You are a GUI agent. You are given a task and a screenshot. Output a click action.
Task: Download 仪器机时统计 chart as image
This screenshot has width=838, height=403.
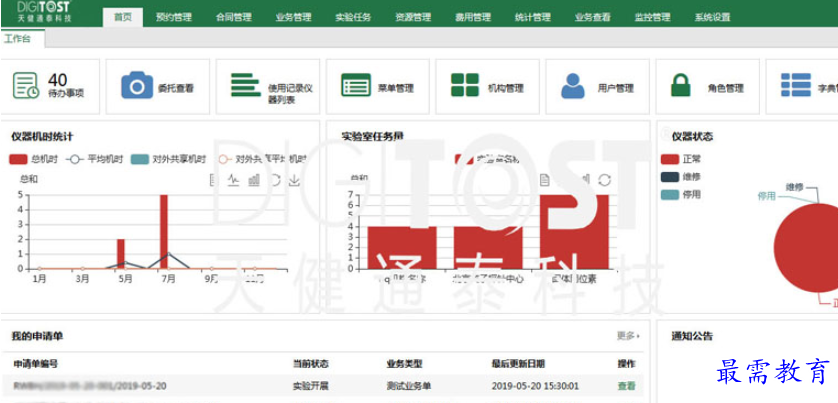coord(294,180)
